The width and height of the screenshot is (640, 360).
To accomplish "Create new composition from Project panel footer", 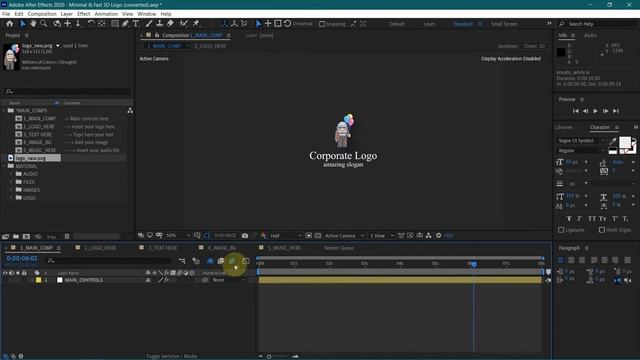I will 26,236.
